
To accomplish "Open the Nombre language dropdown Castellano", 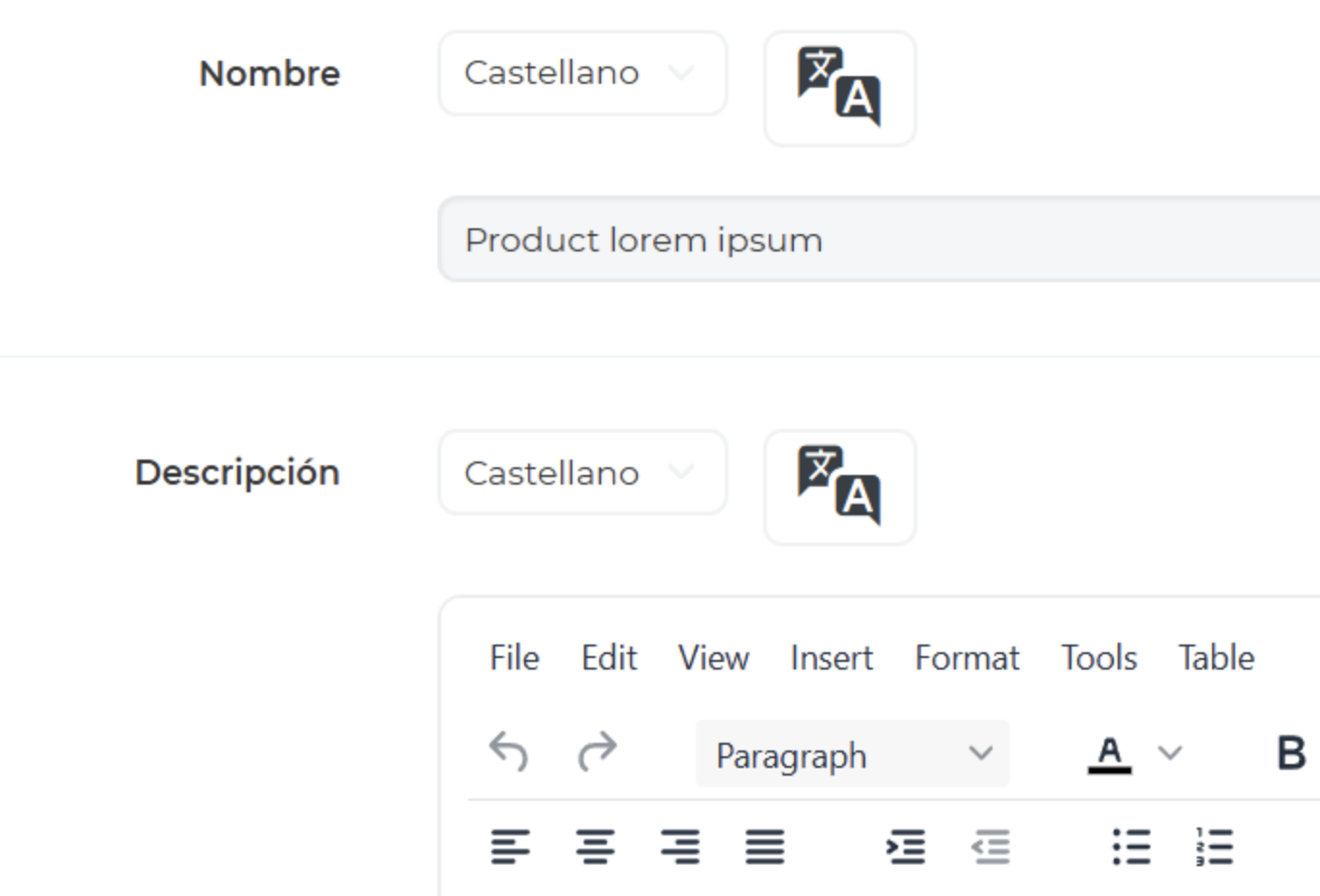I will click(583, 73).
